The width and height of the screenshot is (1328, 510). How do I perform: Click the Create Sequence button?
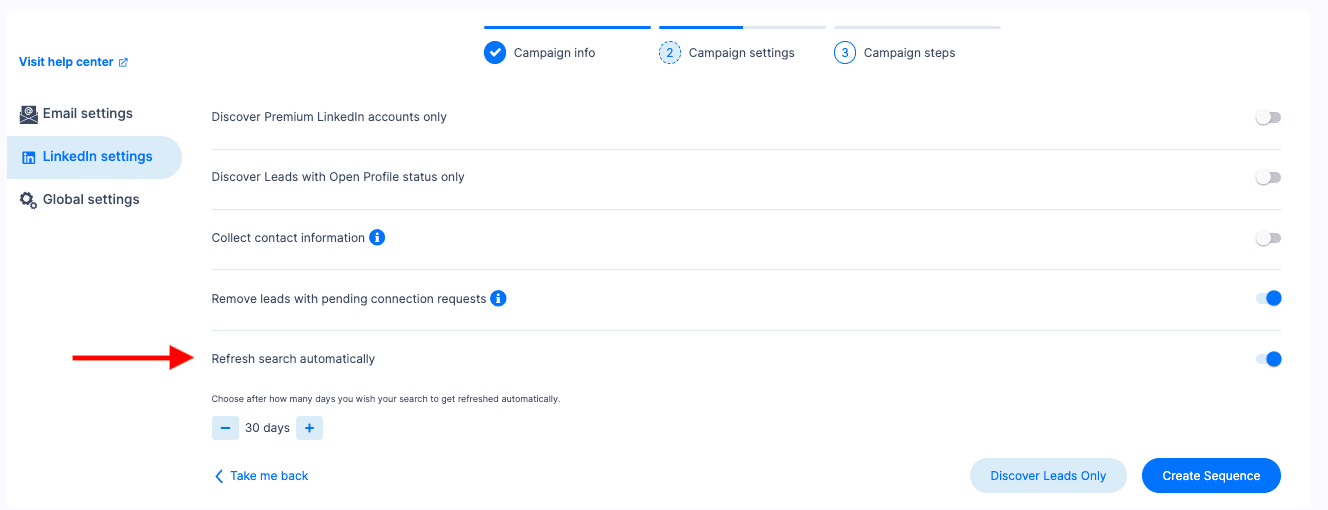(1211, 476)
